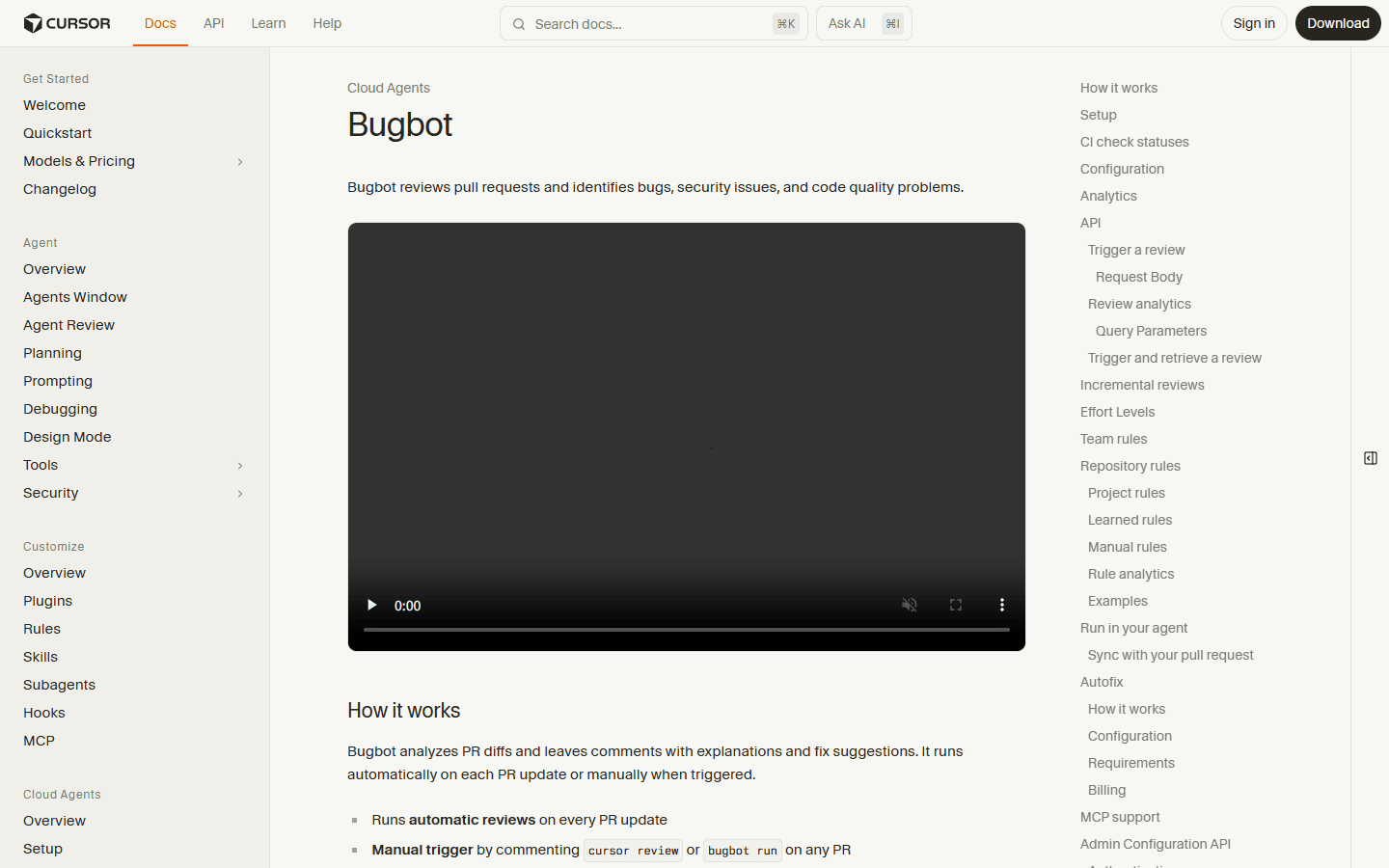Click the 'How it works' page heading
The image size is (1389, 868).
click(x=404, y=711)
